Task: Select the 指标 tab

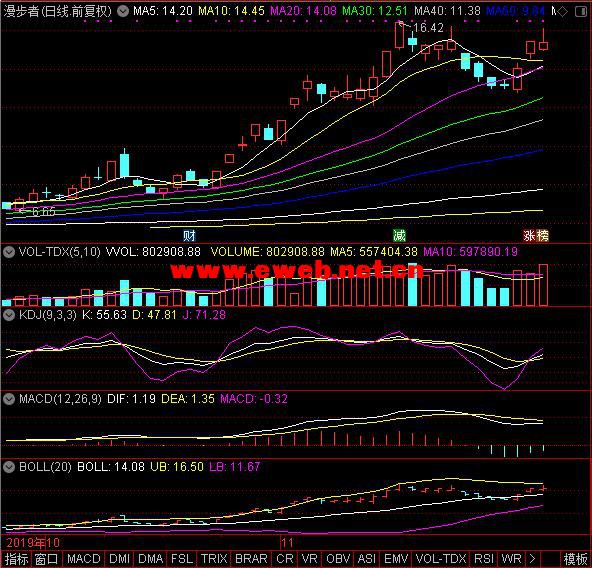Action: [x=16, y=559]
